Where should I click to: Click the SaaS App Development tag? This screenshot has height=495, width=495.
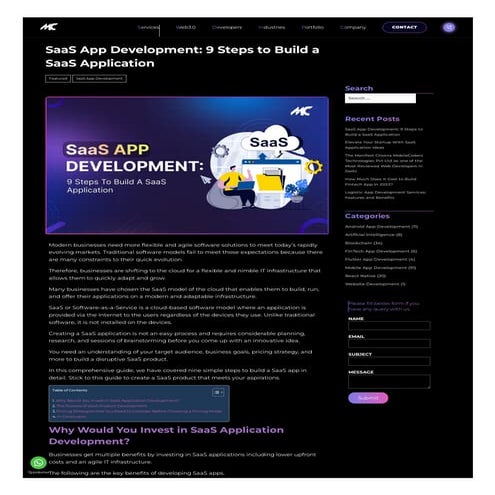pos(99,79)
